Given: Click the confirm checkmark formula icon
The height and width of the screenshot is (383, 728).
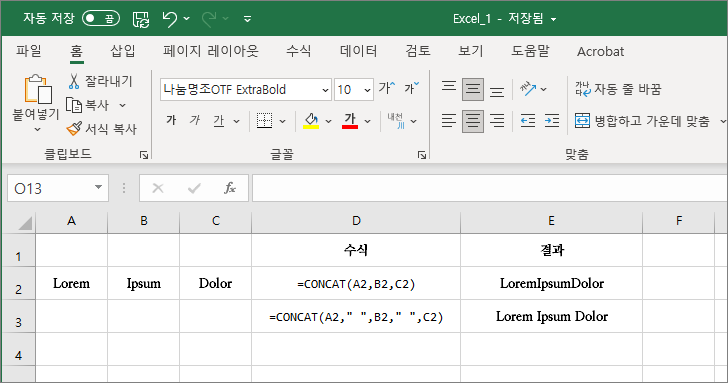Looking at the screenshot, I should pyautogui.click(x=194, y=188).
